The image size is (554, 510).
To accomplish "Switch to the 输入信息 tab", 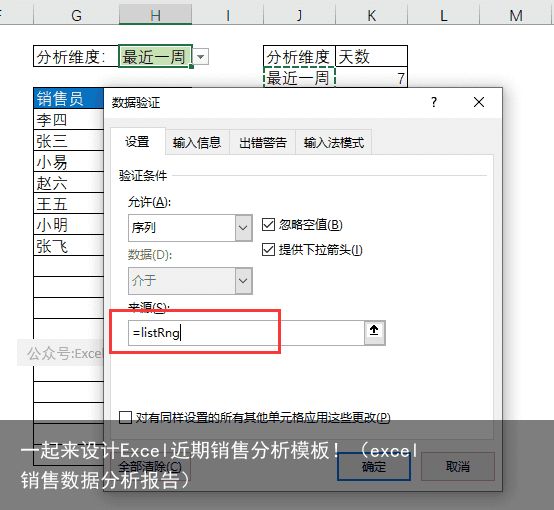I will 197,142.
